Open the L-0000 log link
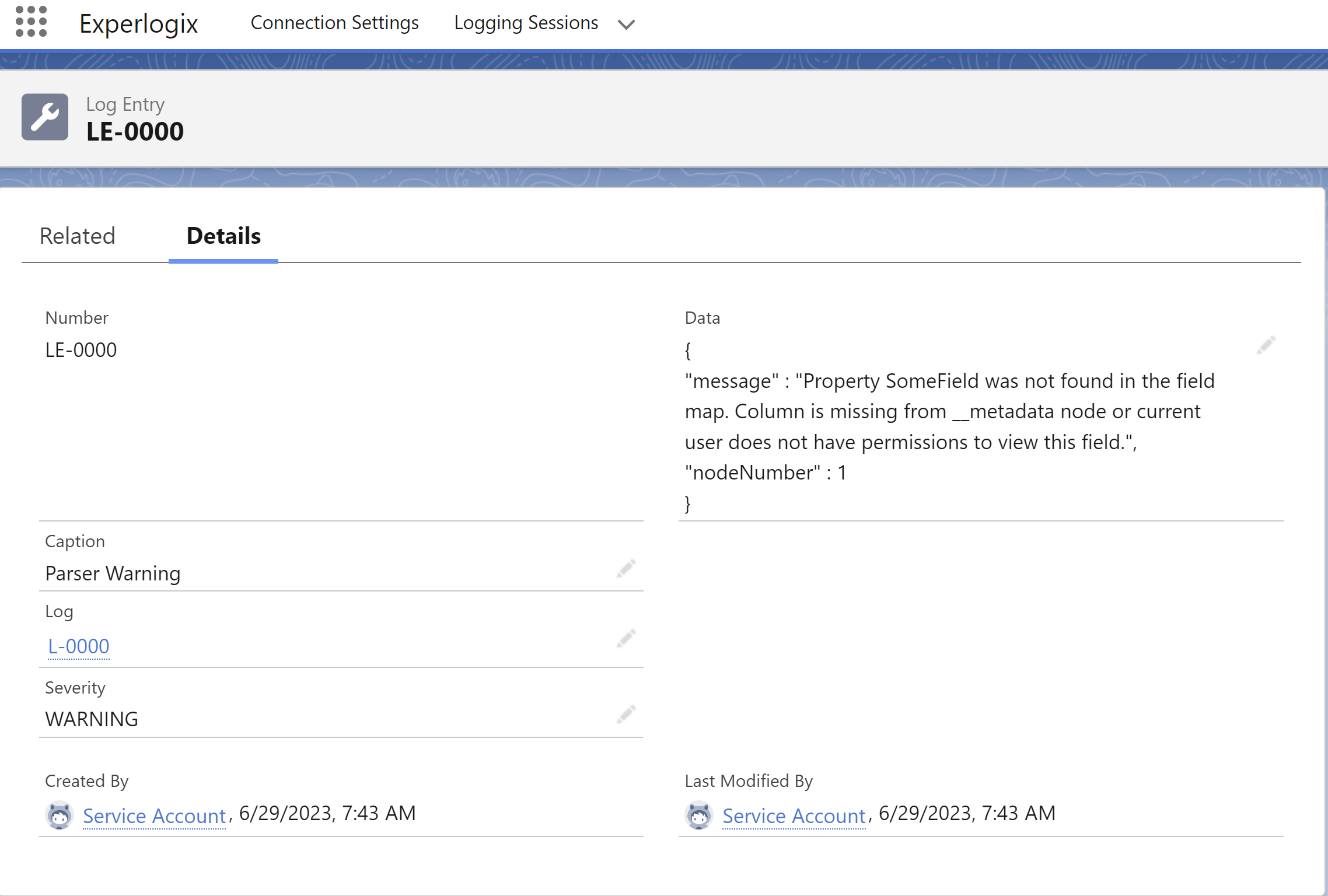Viewport: 1328px width, 896px height. point(79,646)
